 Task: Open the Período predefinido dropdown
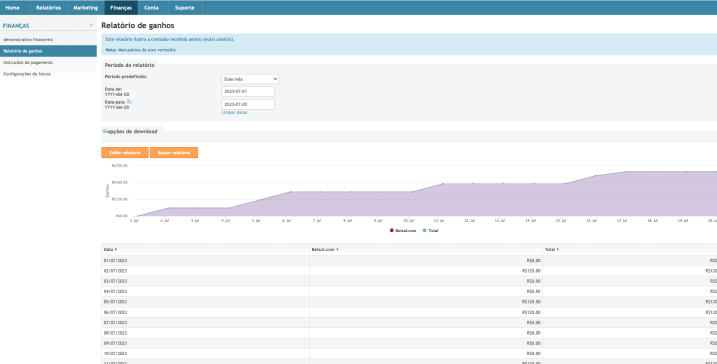250,79
